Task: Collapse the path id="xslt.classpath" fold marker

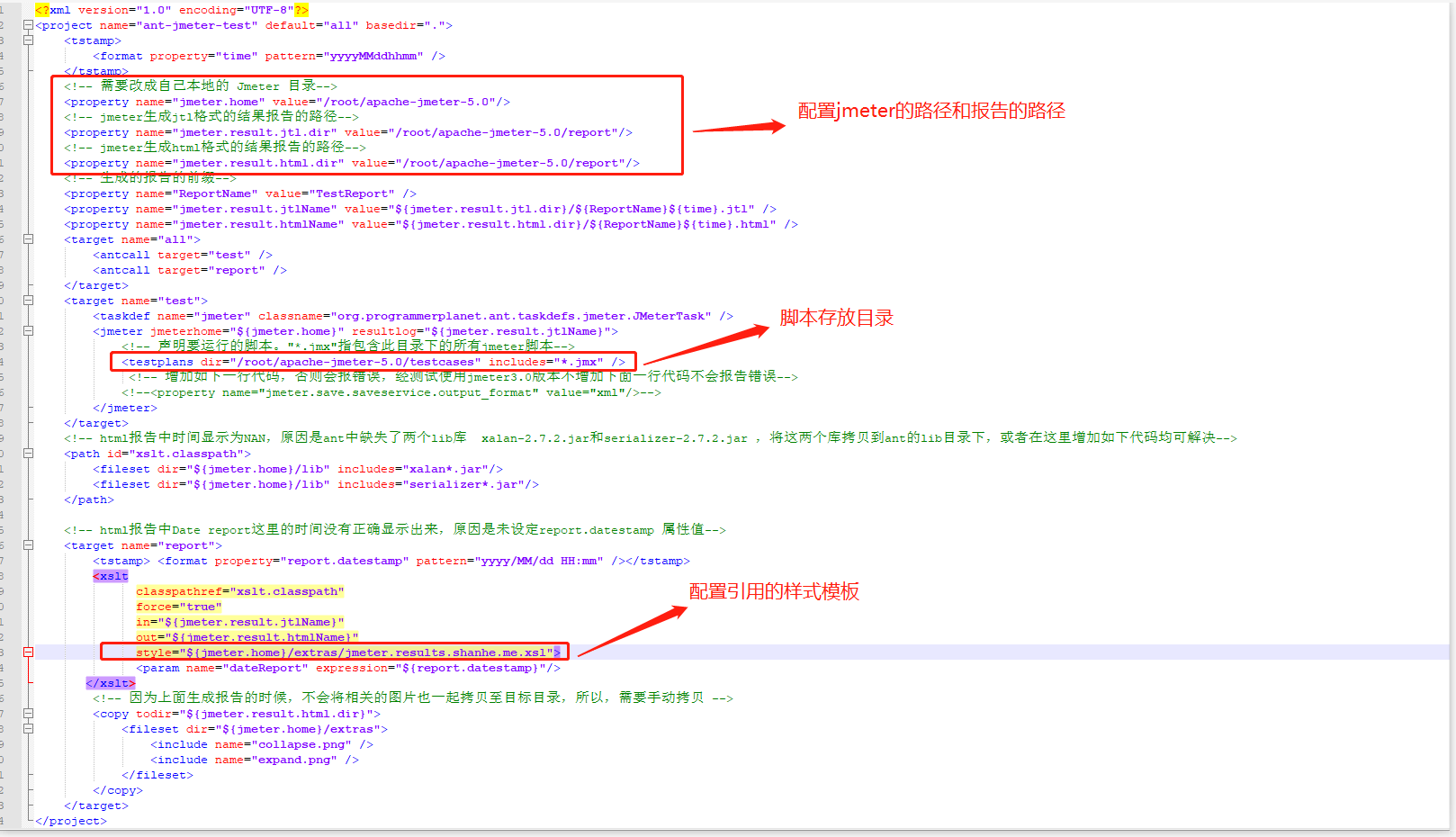Action: point(28,454)
